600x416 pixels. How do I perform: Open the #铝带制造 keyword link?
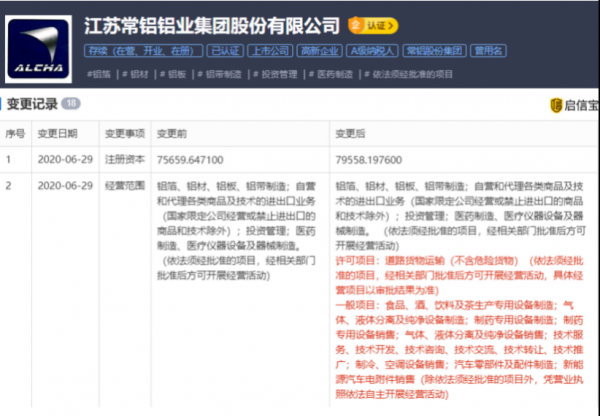coord(220,74)
